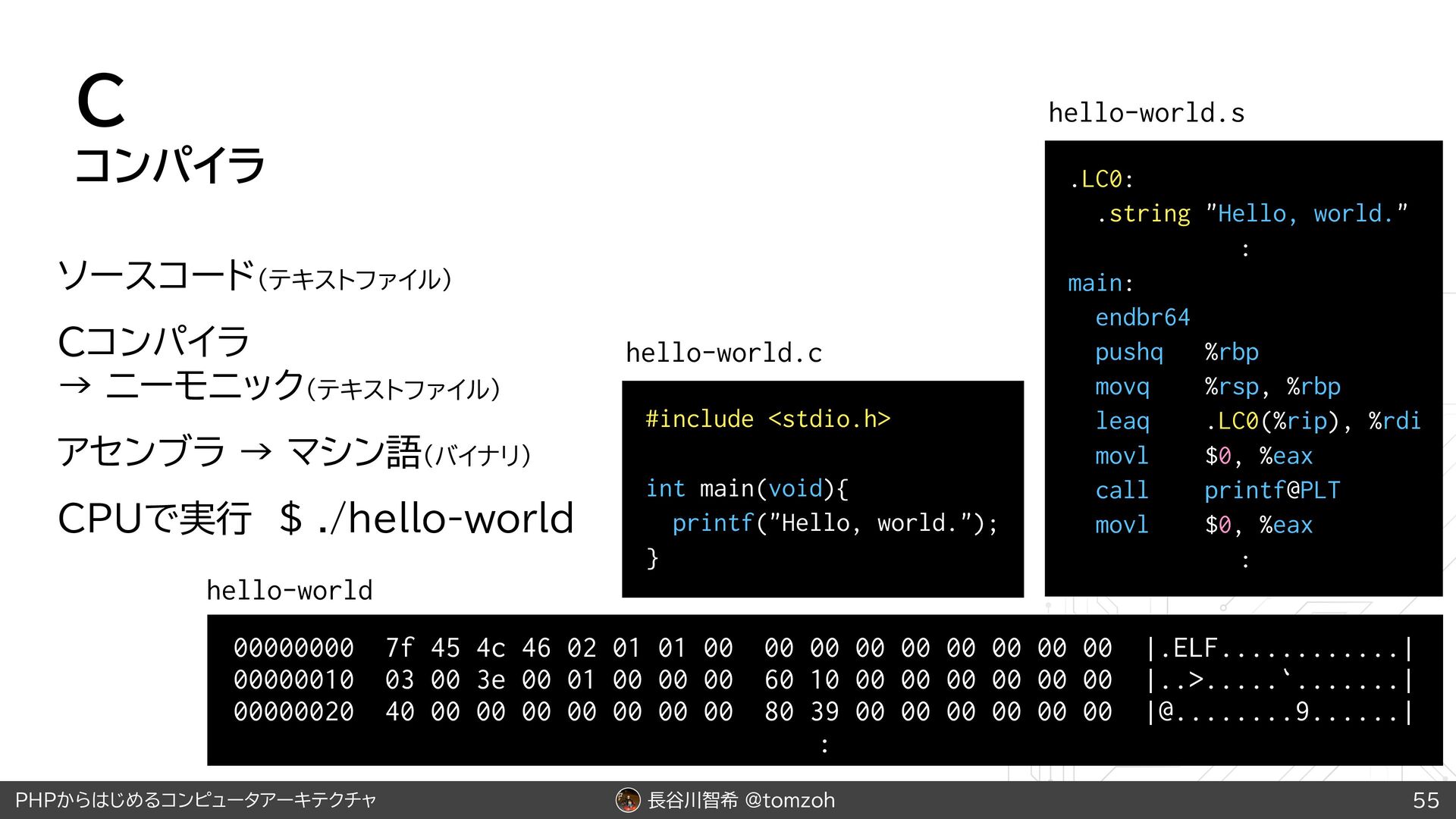Click the hello-world.c file label
1456x819 pixels.
point(723,353)
